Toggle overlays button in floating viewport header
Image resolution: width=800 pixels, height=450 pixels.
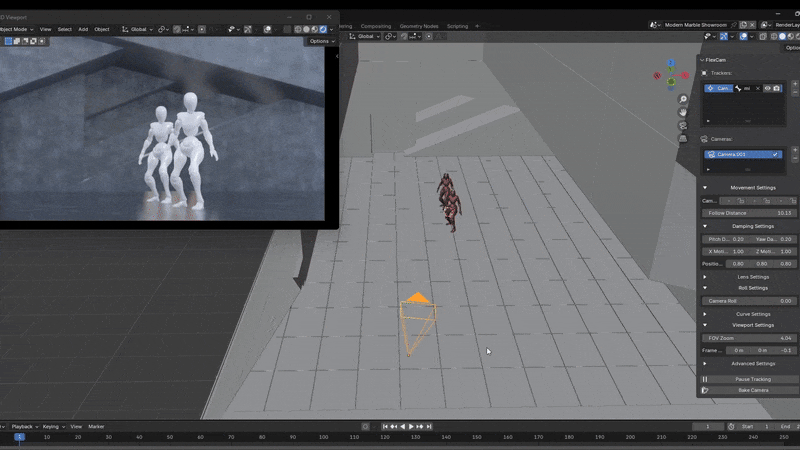click(267, 29)
